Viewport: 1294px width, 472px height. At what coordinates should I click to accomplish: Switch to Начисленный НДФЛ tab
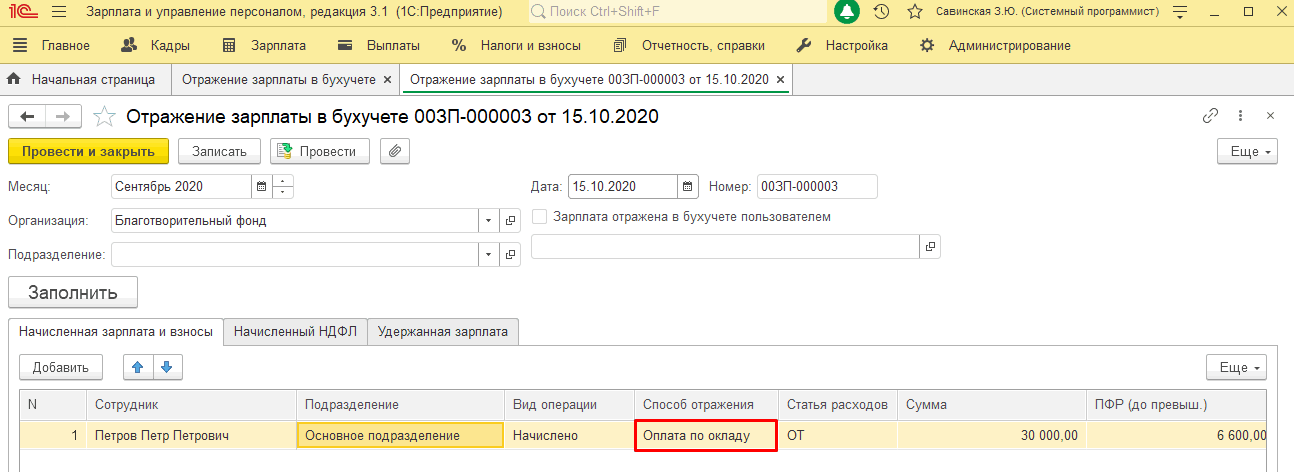coord(295,332)
